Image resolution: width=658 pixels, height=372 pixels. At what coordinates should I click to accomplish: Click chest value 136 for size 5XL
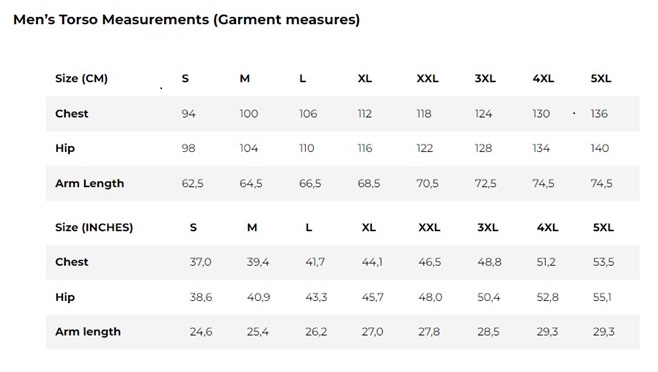599,114
